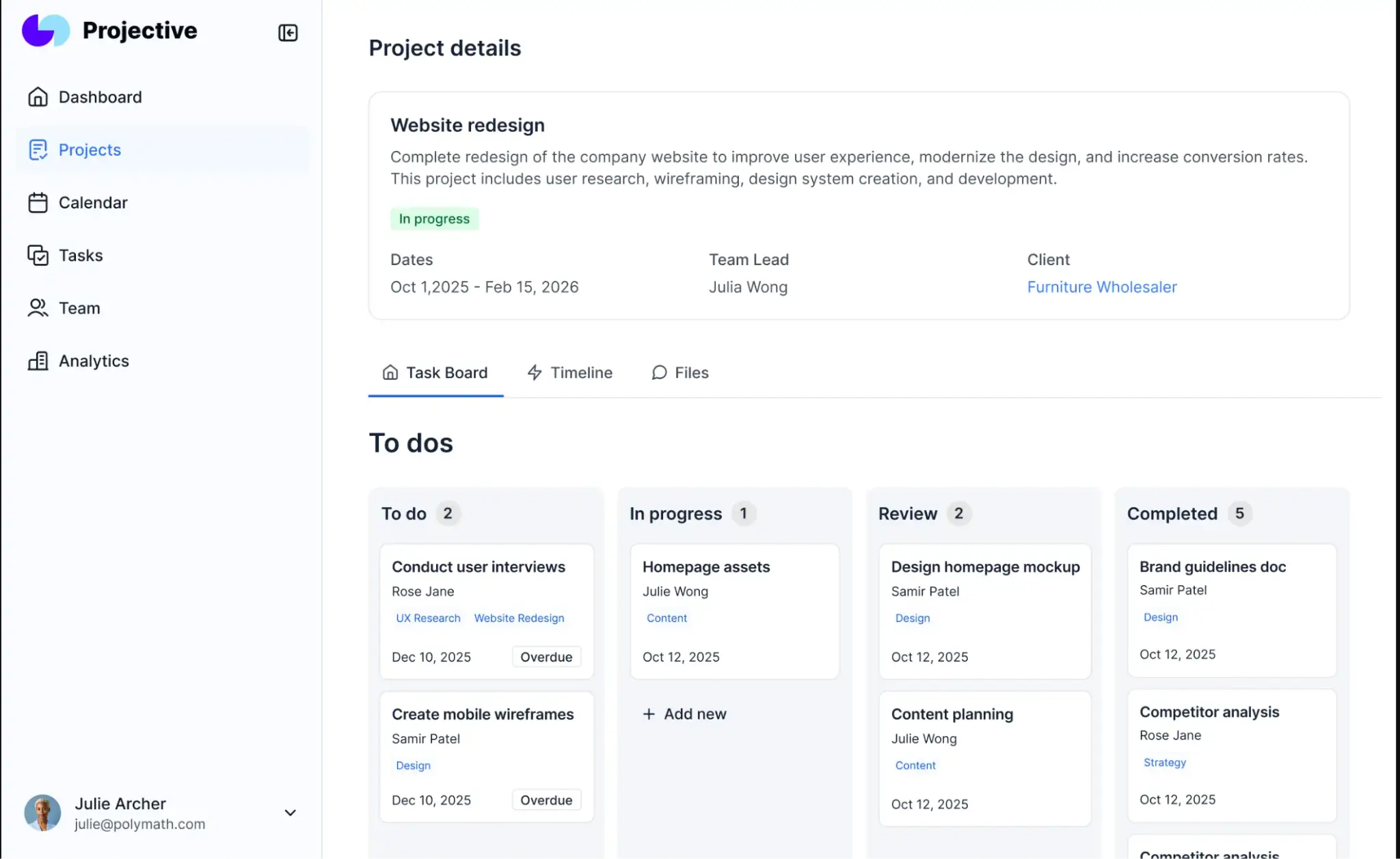Click the Calendar icon in sidebar

tap(38, 202)
